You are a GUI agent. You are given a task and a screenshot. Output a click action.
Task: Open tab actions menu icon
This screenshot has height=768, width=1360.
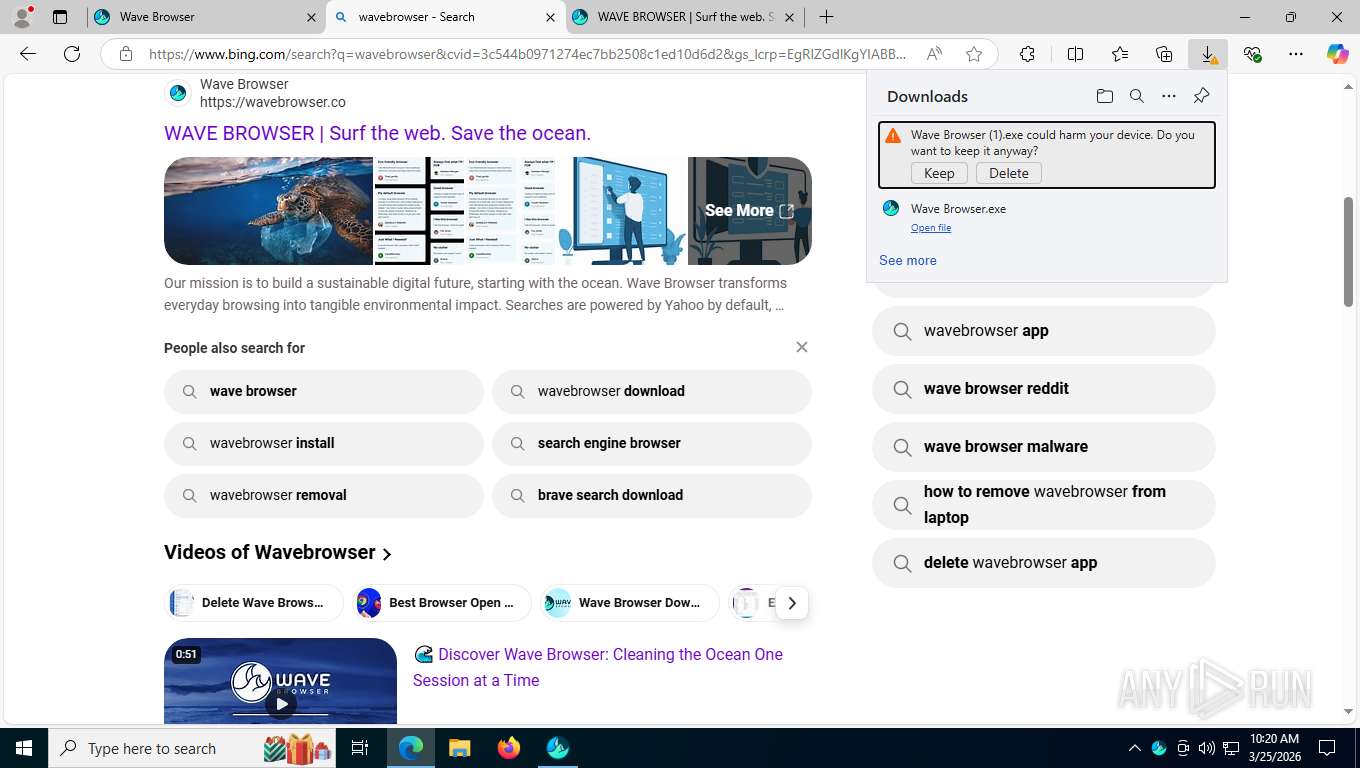click(60, 17)
